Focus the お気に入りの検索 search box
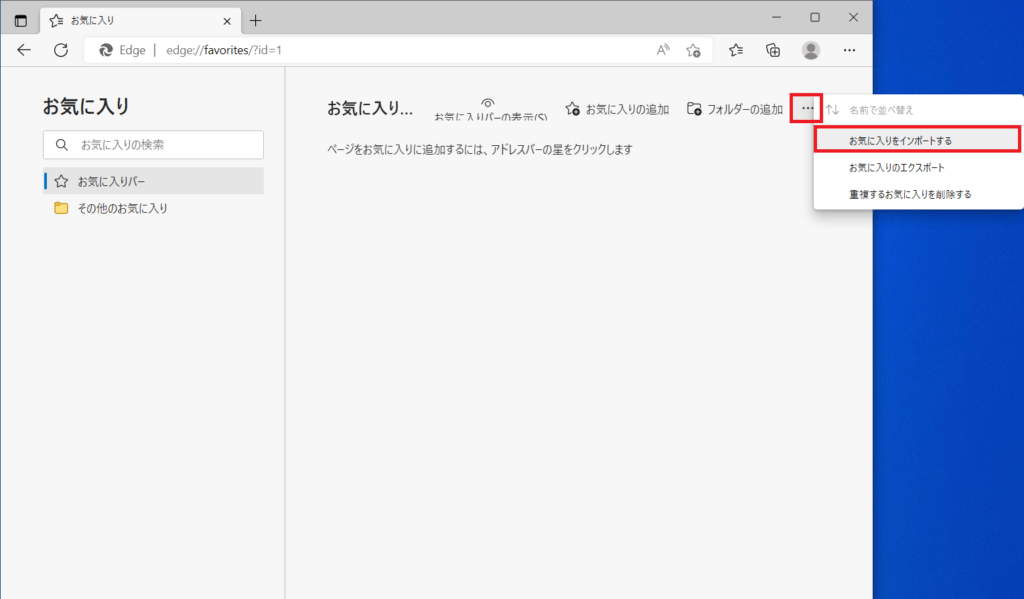Image resolution: width=1024 pixels, height=599 pixels. pyautogui.click(x=153, y=145)
